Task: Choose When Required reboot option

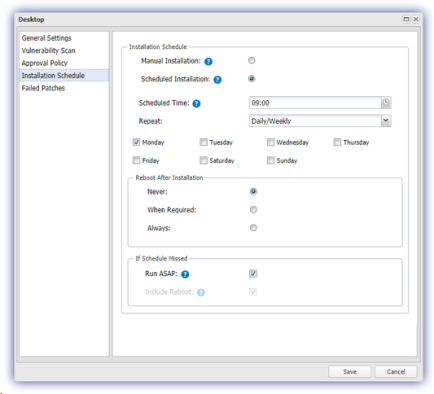Action: point(253,210)
